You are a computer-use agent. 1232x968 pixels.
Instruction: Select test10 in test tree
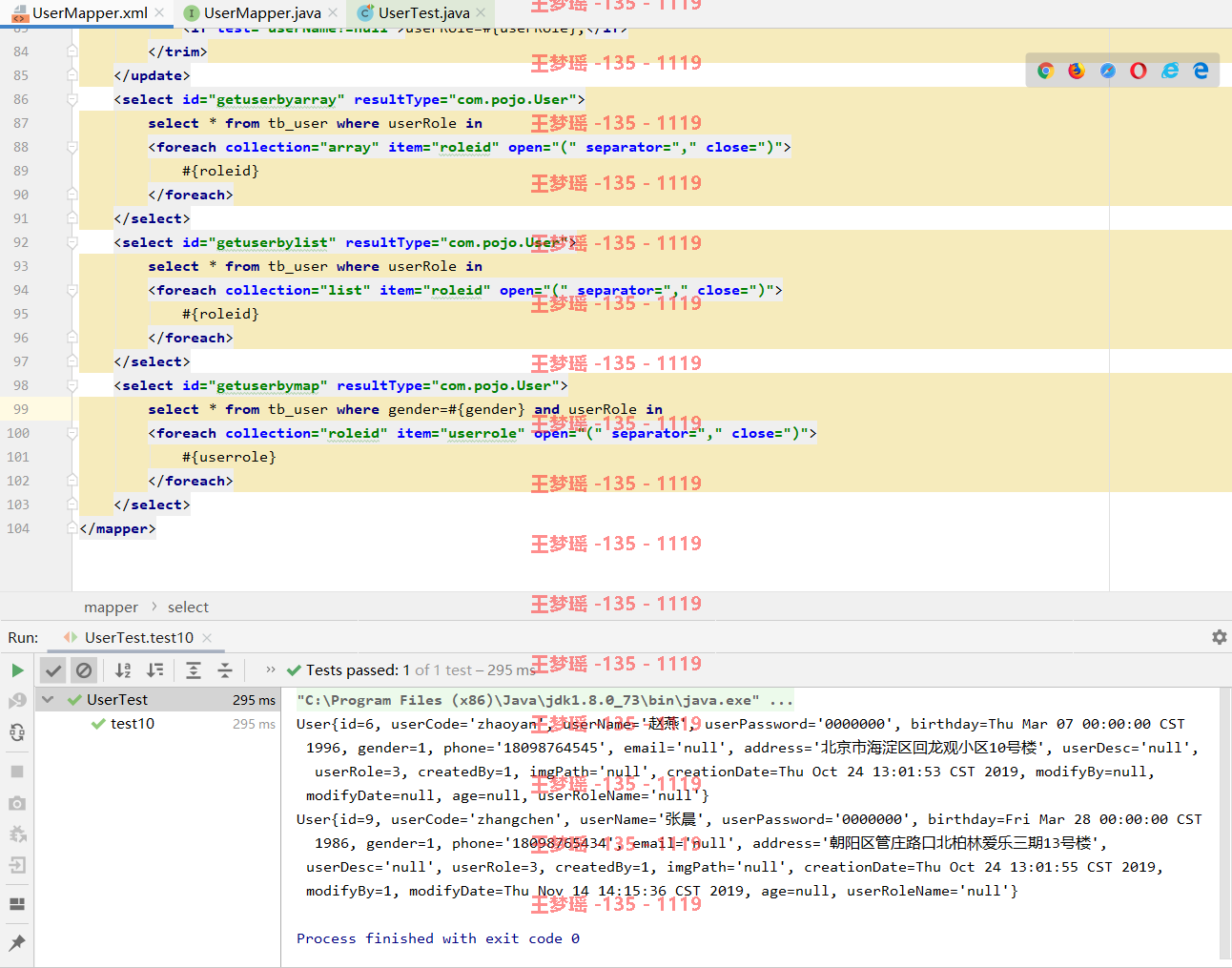133,723
